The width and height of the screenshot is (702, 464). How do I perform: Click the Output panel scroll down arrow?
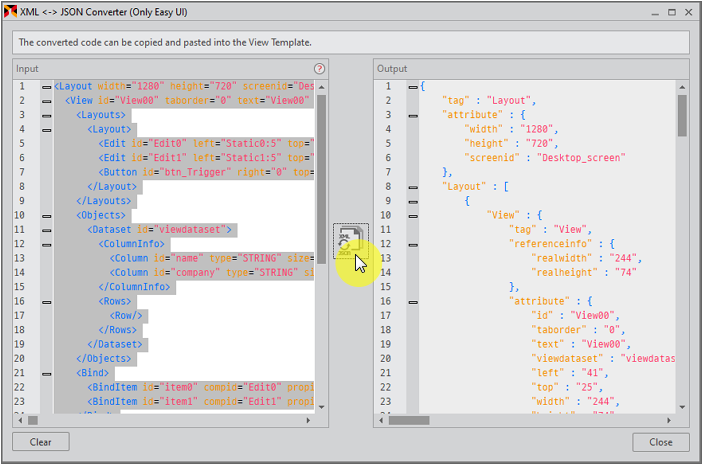682,407
